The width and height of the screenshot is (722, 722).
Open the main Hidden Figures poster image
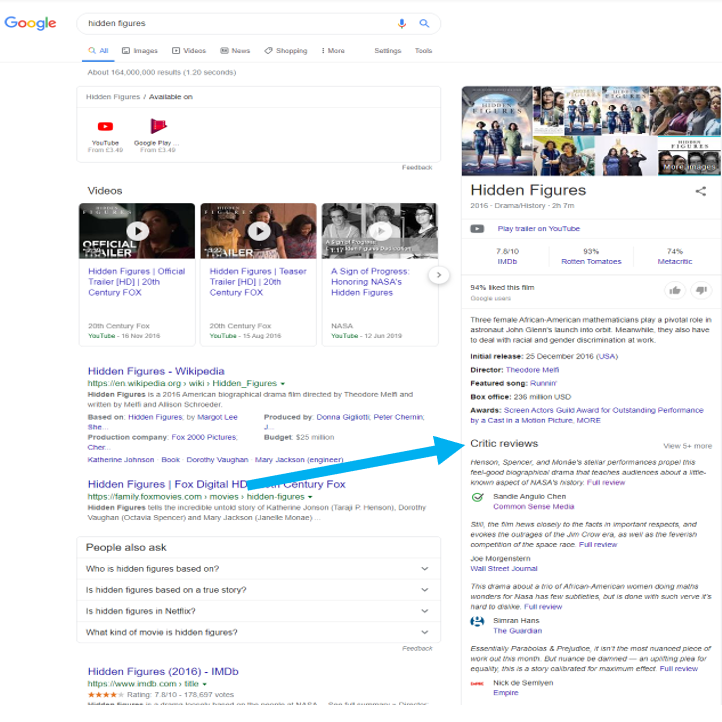tap(497, 131)
